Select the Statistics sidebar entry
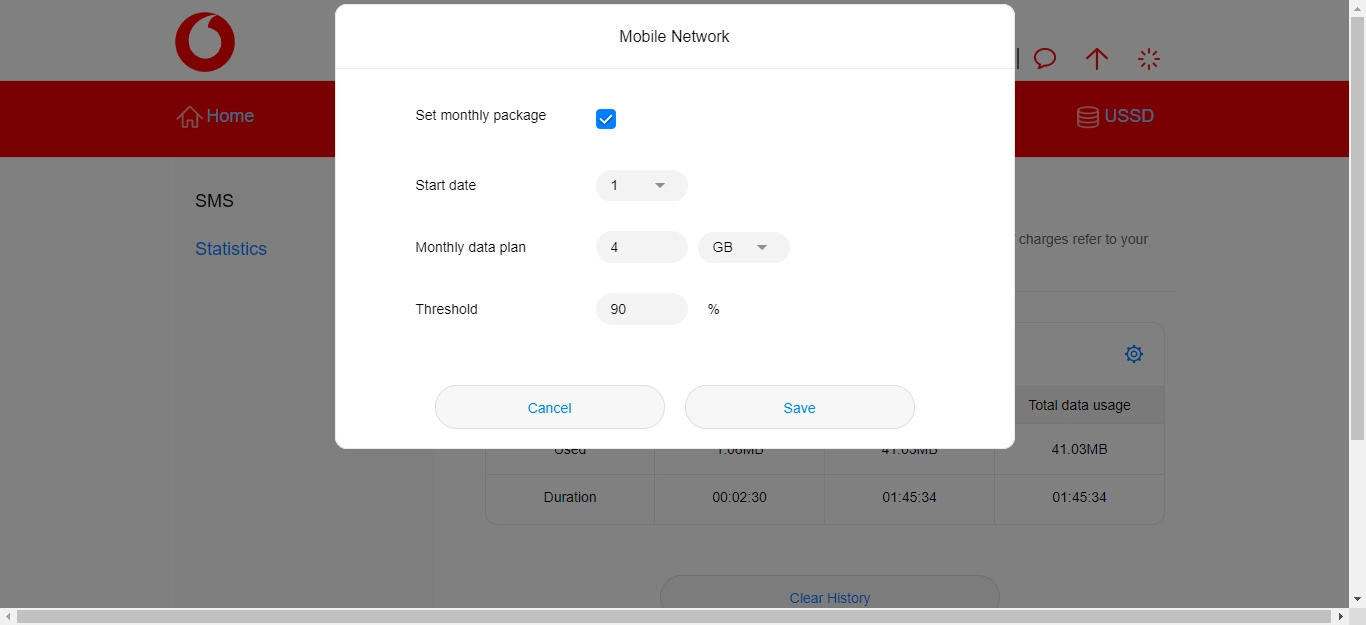 click(x=231, y=248)
